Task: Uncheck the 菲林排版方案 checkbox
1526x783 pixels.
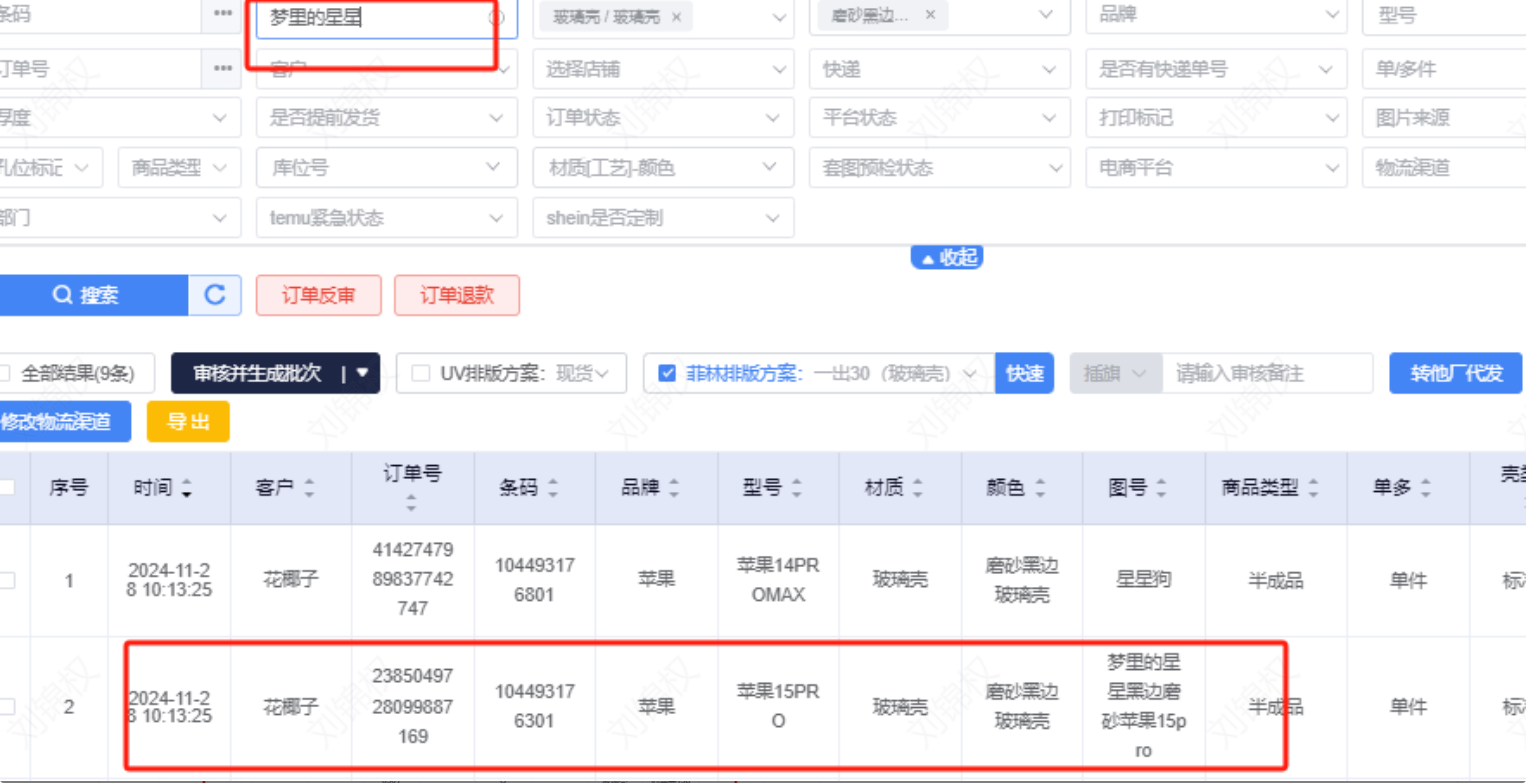Action: click(x=668, y=374)
